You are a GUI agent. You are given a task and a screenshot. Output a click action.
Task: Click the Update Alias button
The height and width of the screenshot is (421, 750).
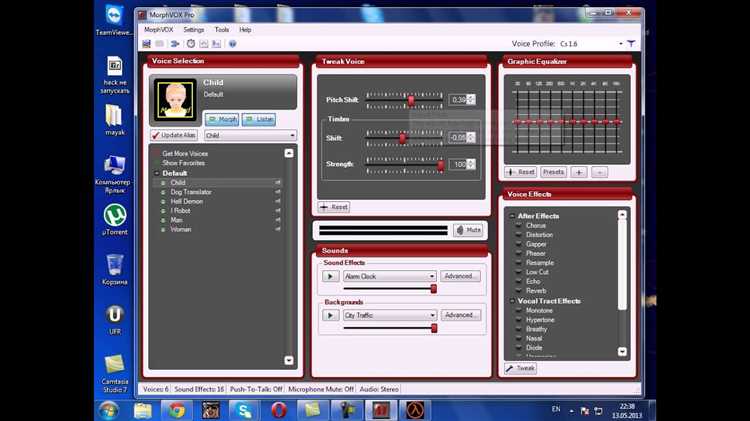[x=174, y=135]
